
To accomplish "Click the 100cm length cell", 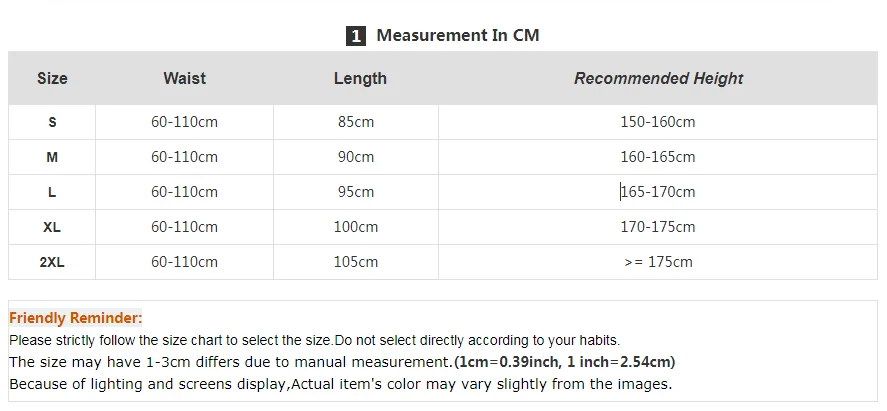I will [356, 227].
